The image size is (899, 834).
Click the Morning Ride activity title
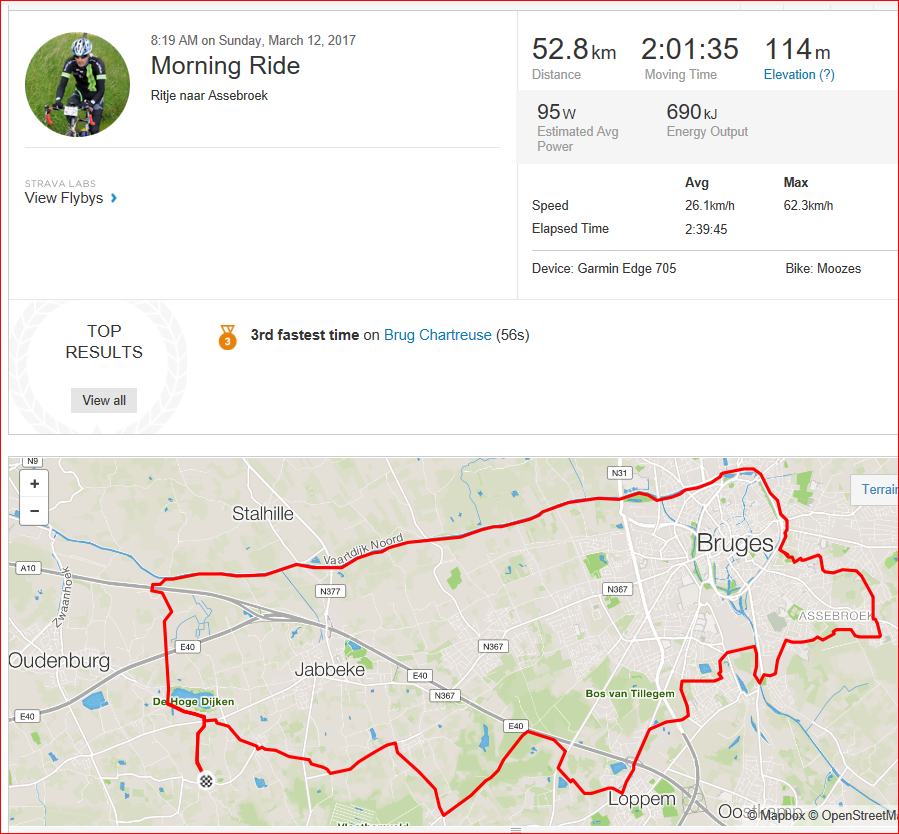tap(225, 67)
